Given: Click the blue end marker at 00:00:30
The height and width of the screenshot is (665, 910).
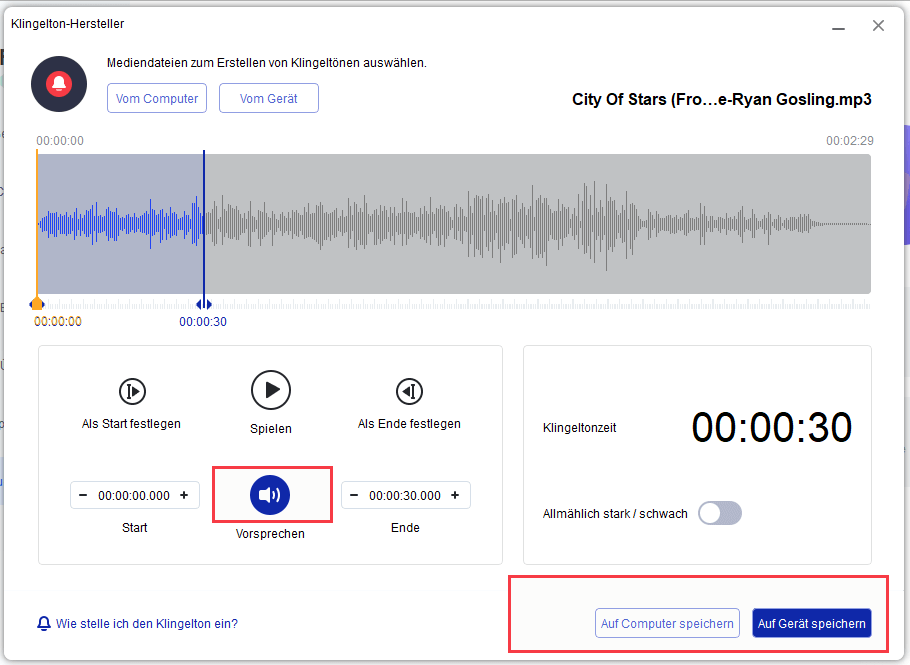Looking at the screenshot, I should tap(203, 304).
